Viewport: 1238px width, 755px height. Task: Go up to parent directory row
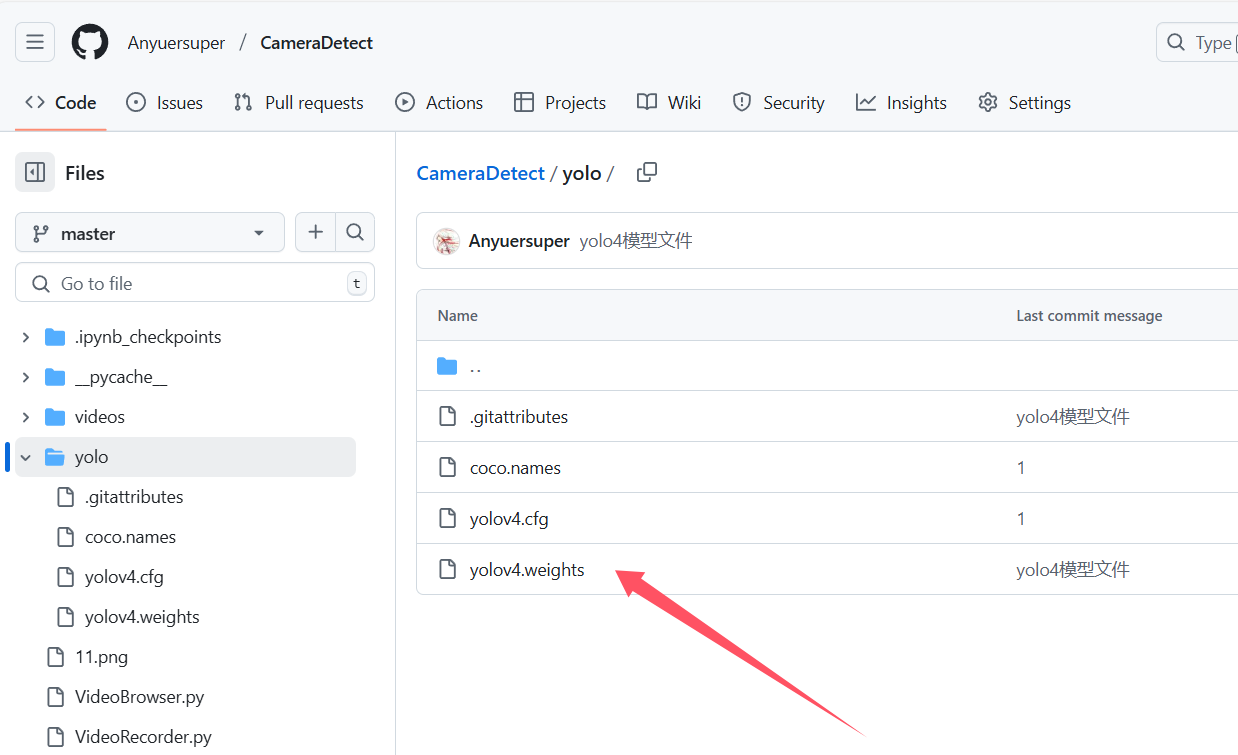[x=827, y=366]
